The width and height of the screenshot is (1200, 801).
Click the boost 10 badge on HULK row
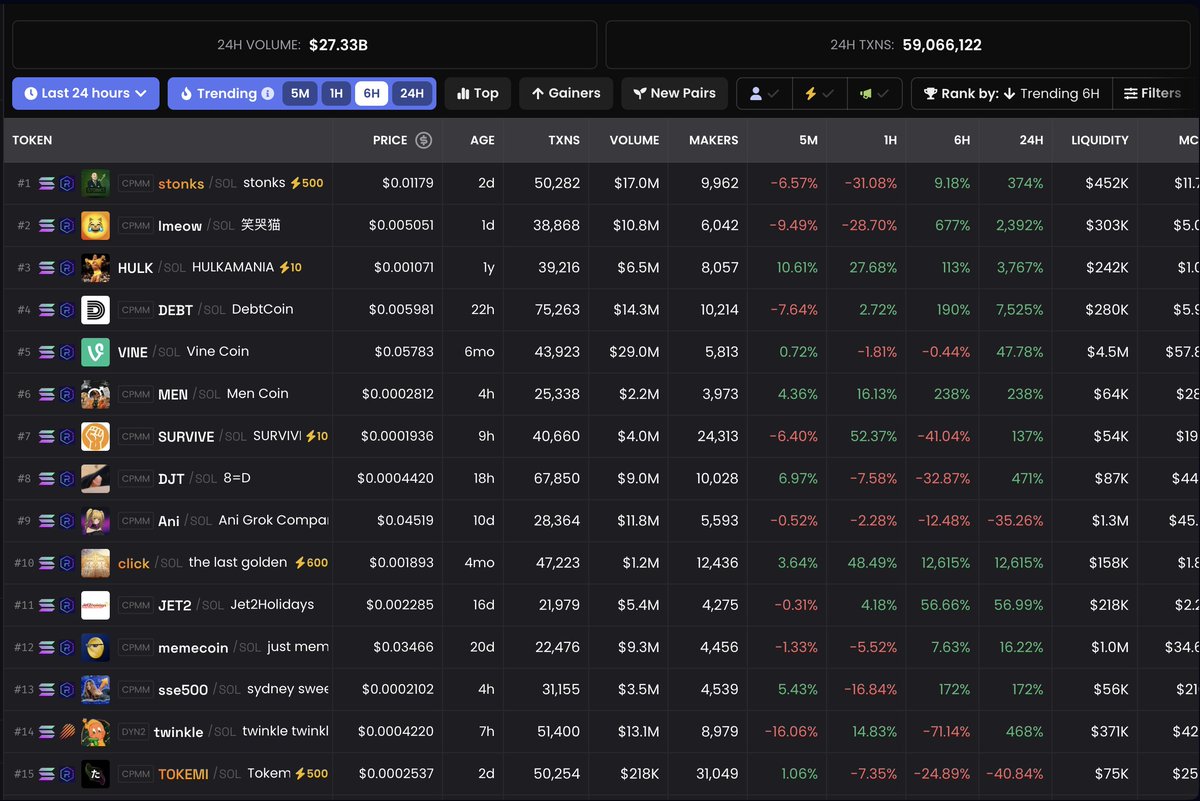pyautogui.click(x=290, y=268)
